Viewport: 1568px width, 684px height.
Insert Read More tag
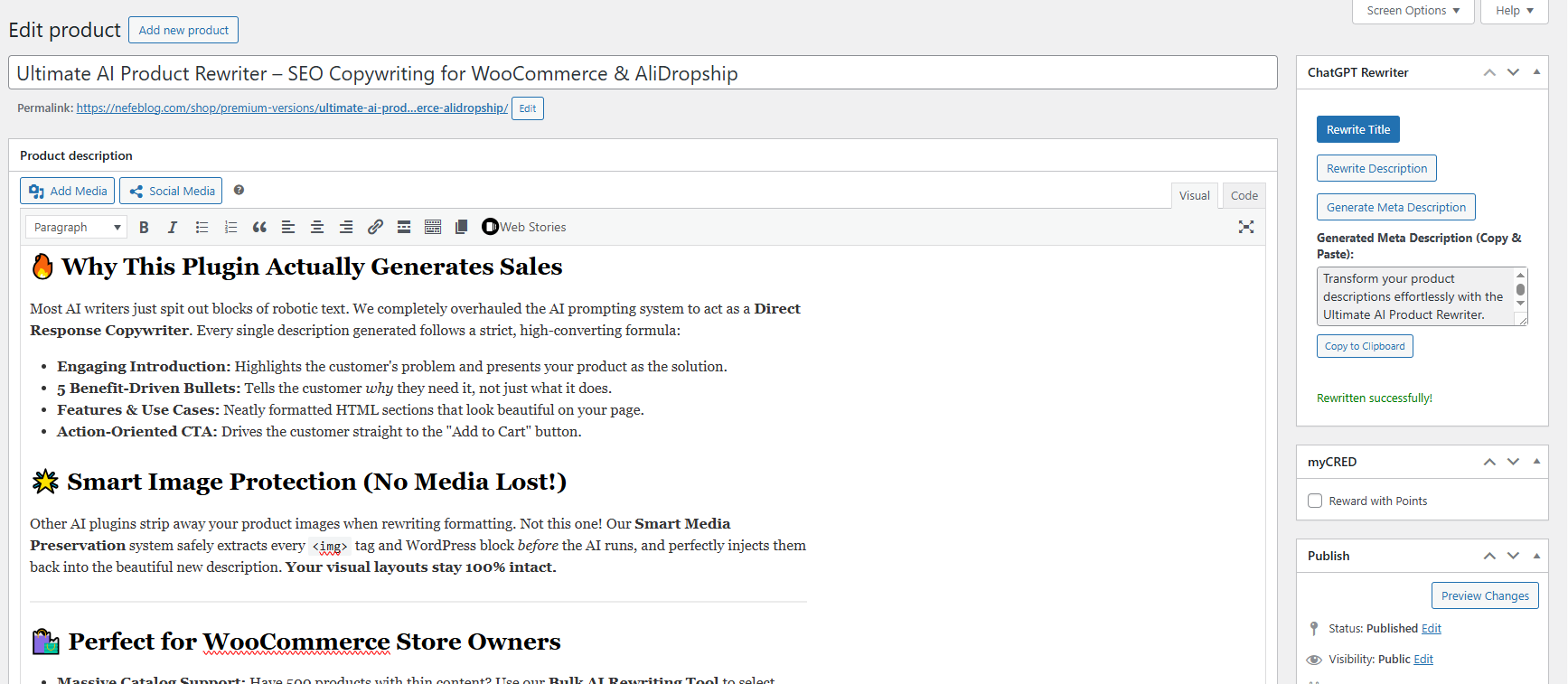pos(404,228)
